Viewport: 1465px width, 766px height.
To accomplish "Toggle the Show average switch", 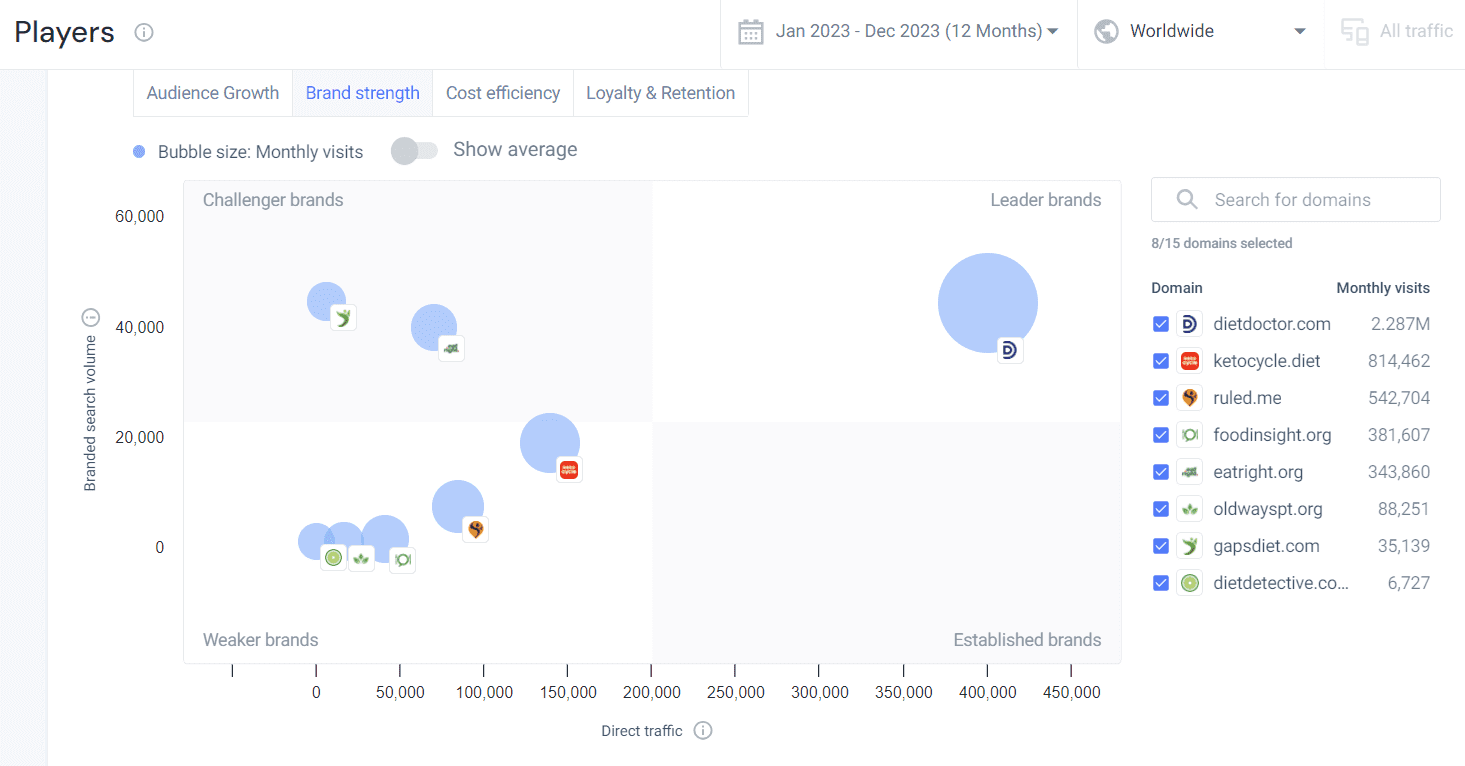I will (x=414, y=150).
